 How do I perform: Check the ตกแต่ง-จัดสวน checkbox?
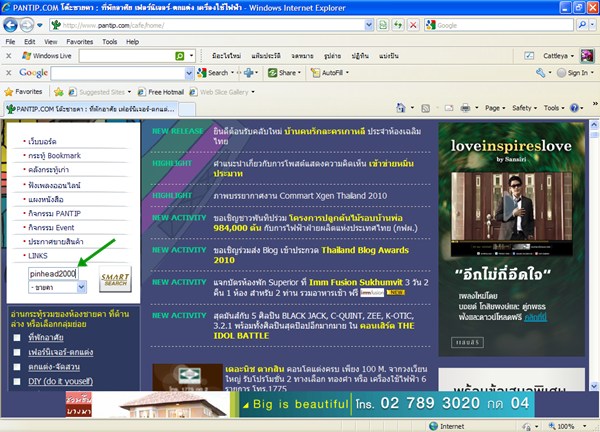[x=17, y=367]
